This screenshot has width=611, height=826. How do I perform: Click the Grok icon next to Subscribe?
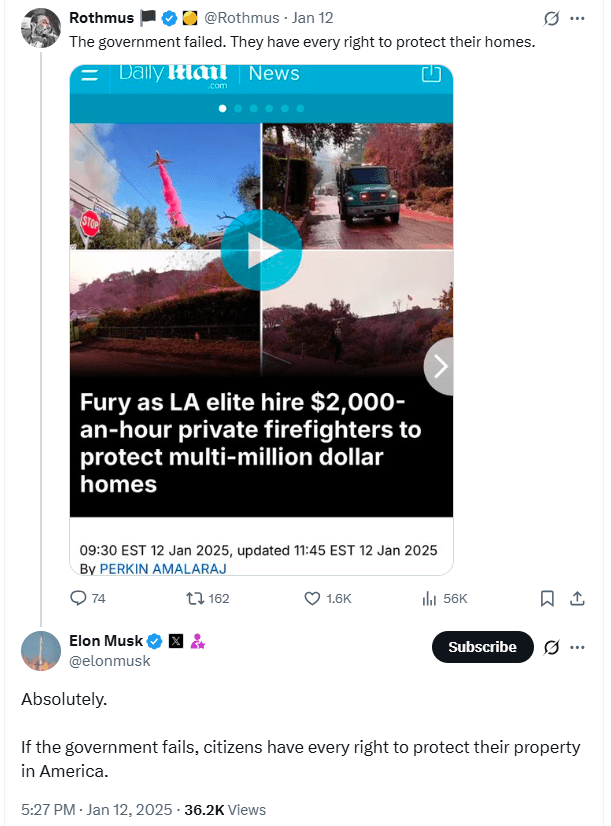click(549, 647)
